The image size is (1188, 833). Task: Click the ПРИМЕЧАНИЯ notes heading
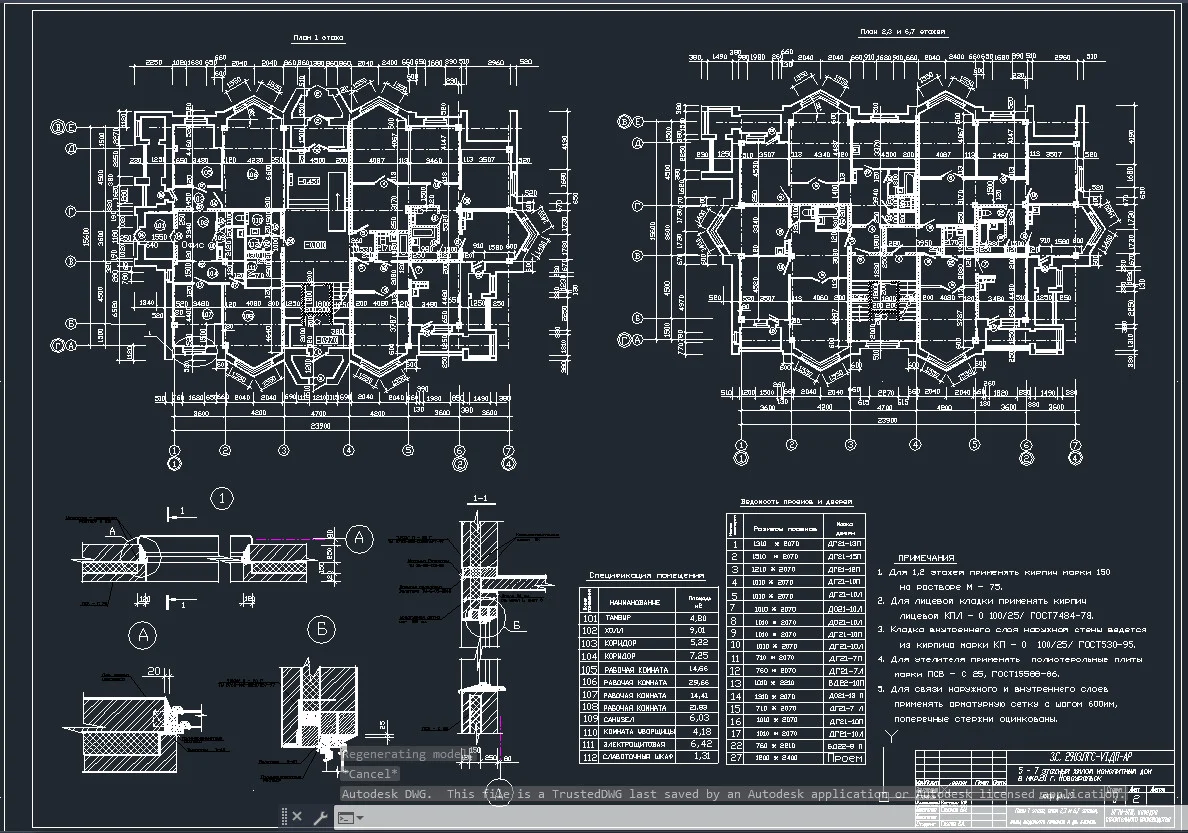[x=926, y=558]
